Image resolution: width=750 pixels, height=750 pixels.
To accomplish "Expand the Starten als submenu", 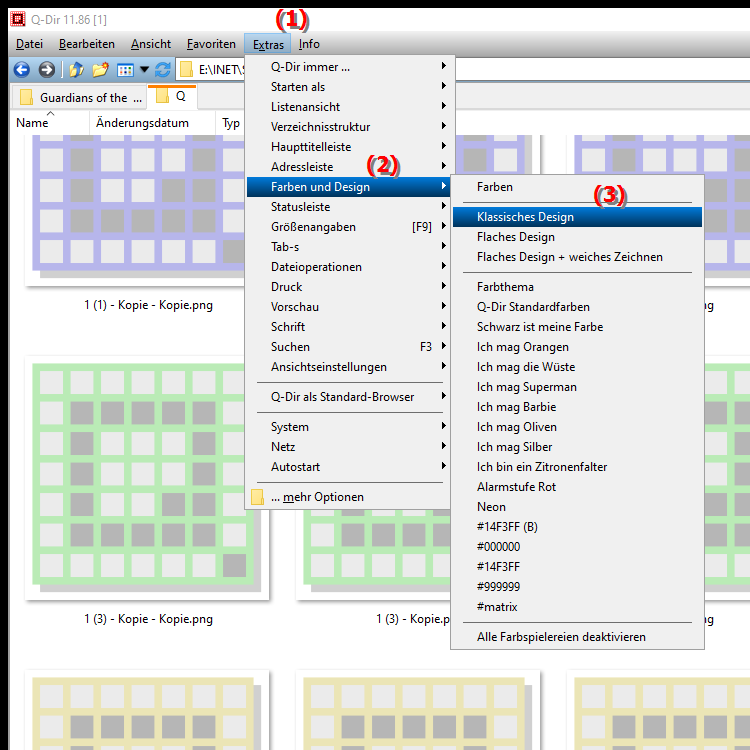I will (x=348, y=87).
